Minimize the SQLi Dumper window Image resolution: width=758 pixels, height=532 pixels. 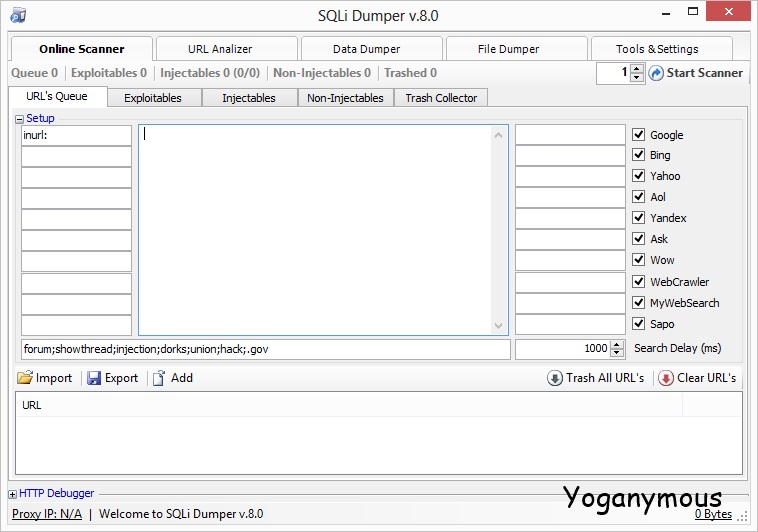point(666,13)
